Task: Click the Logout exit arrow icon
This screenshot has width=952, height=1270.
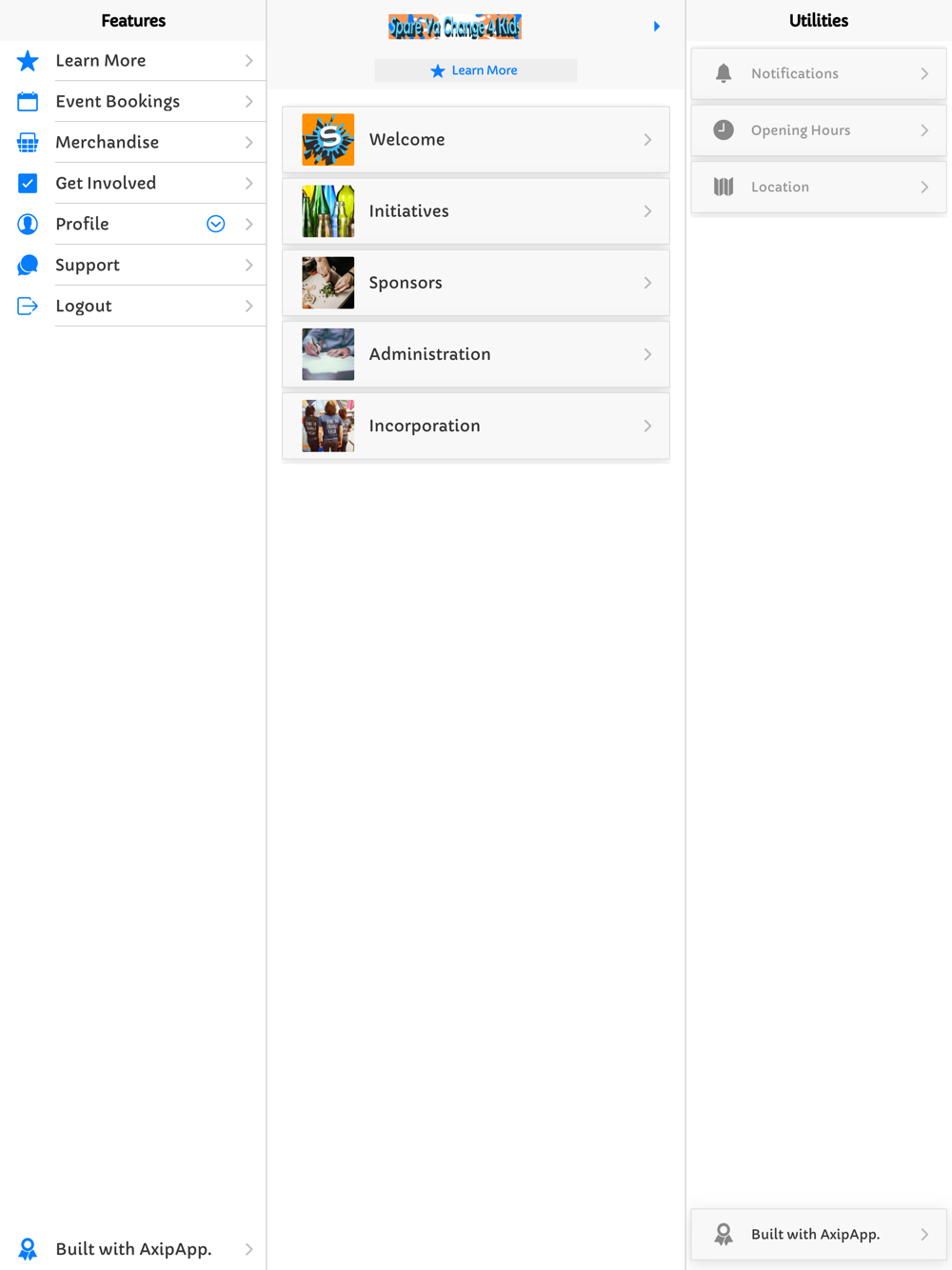Action: click(28, 307)
